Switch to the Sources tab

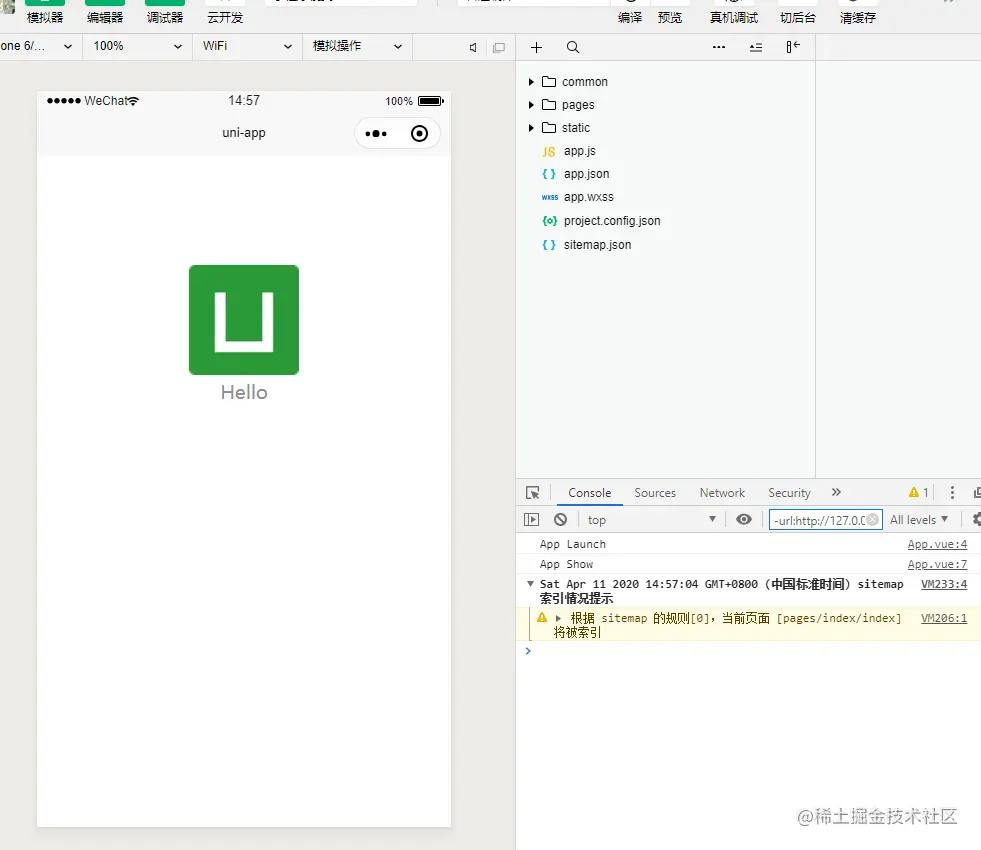(655, 493)
